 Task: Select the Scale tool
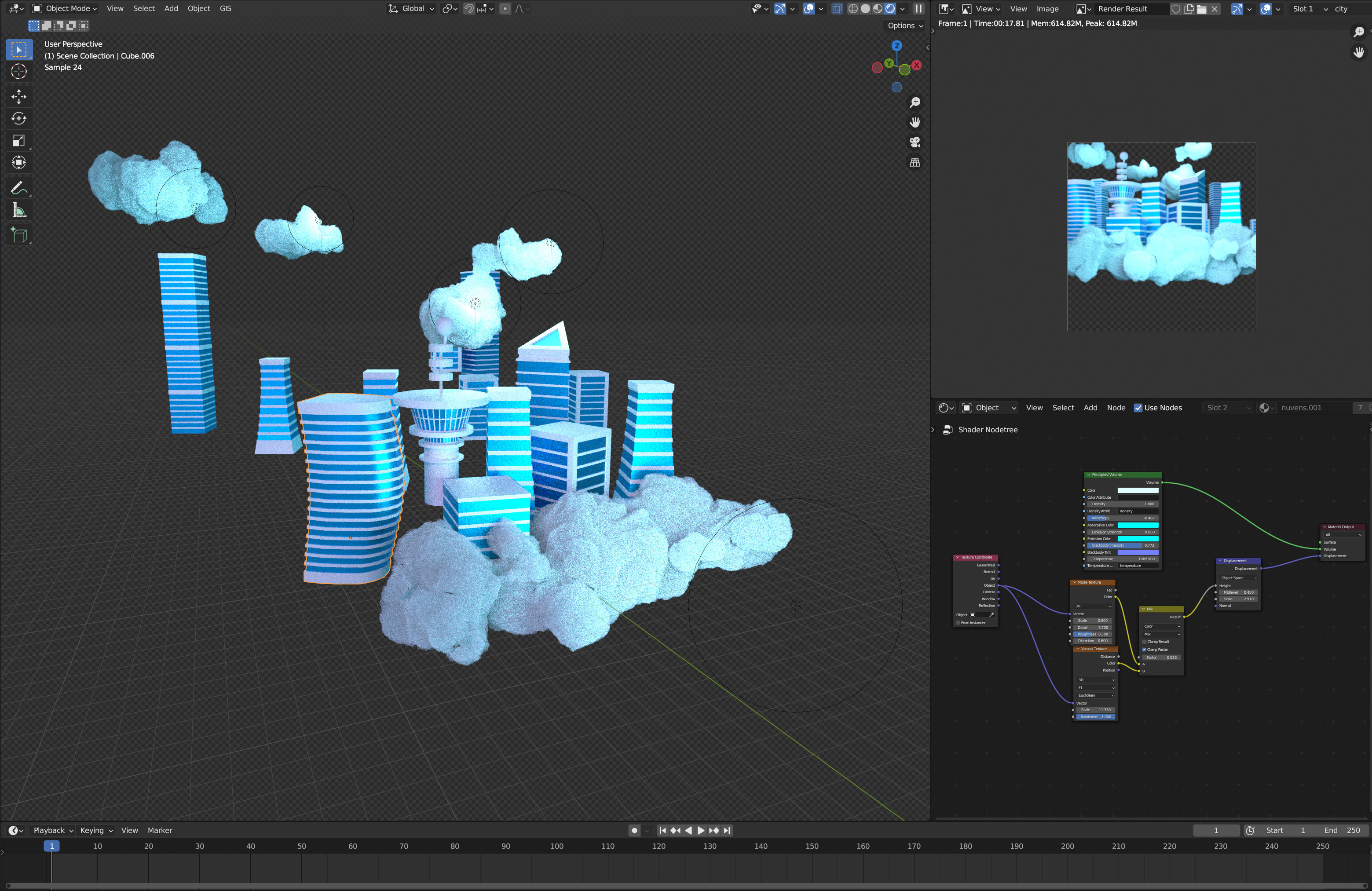coord(19,141)
